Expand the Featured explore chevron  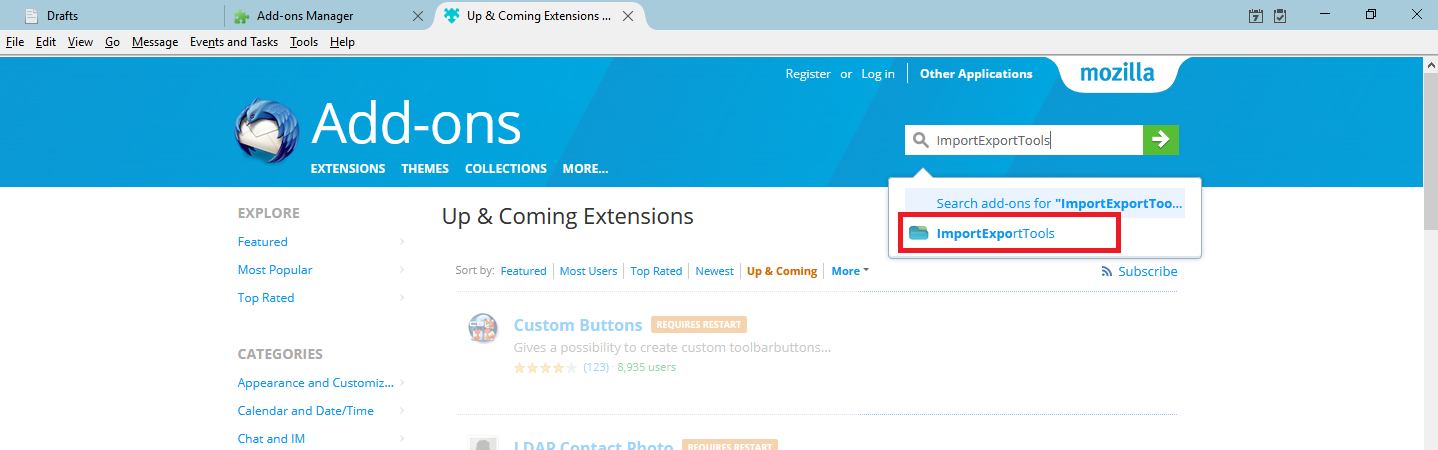click(x=402, y=242)
